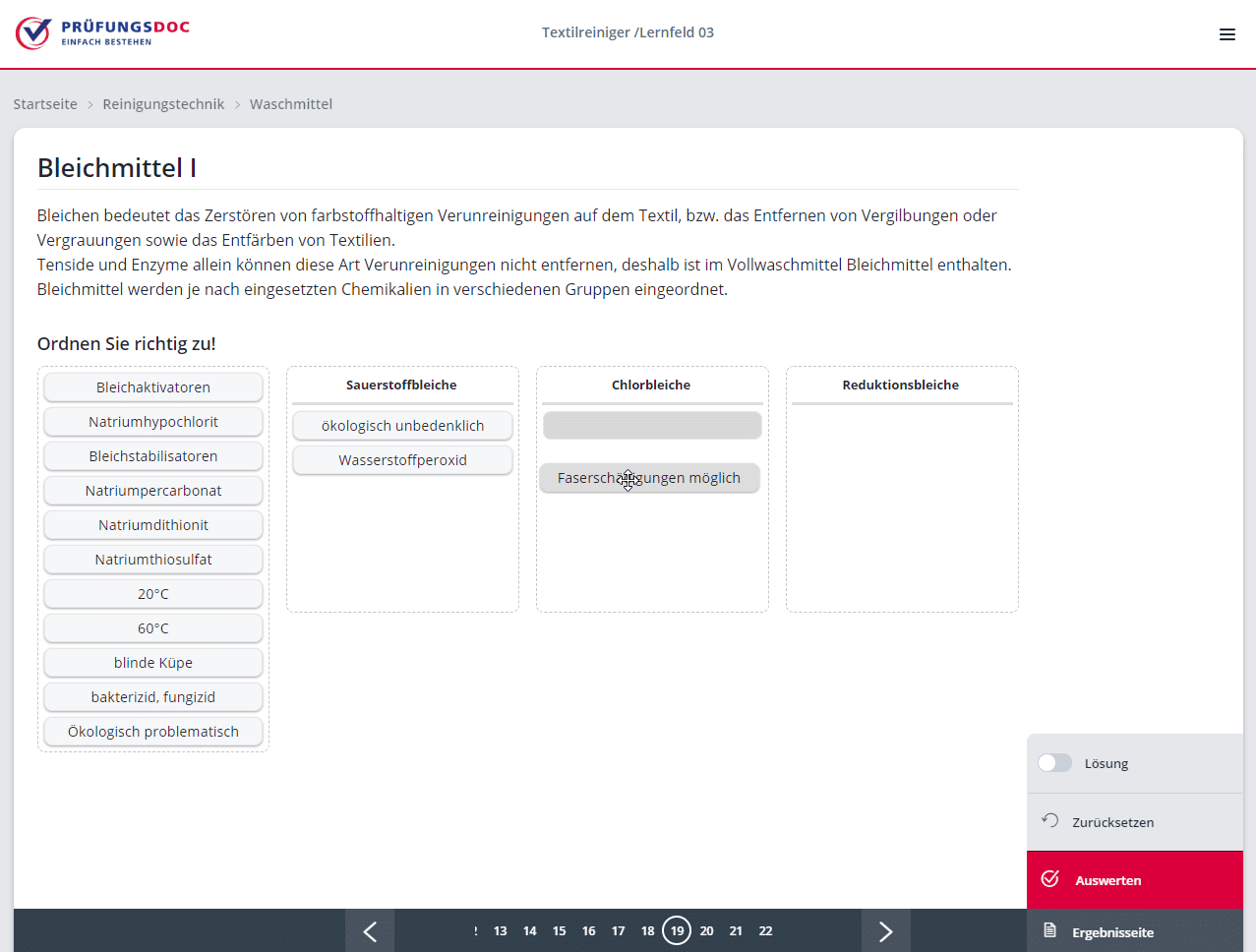Select the Bleichaktivatoren item
The width and height of the screenshot is (1256, 952).
(153, 387)
